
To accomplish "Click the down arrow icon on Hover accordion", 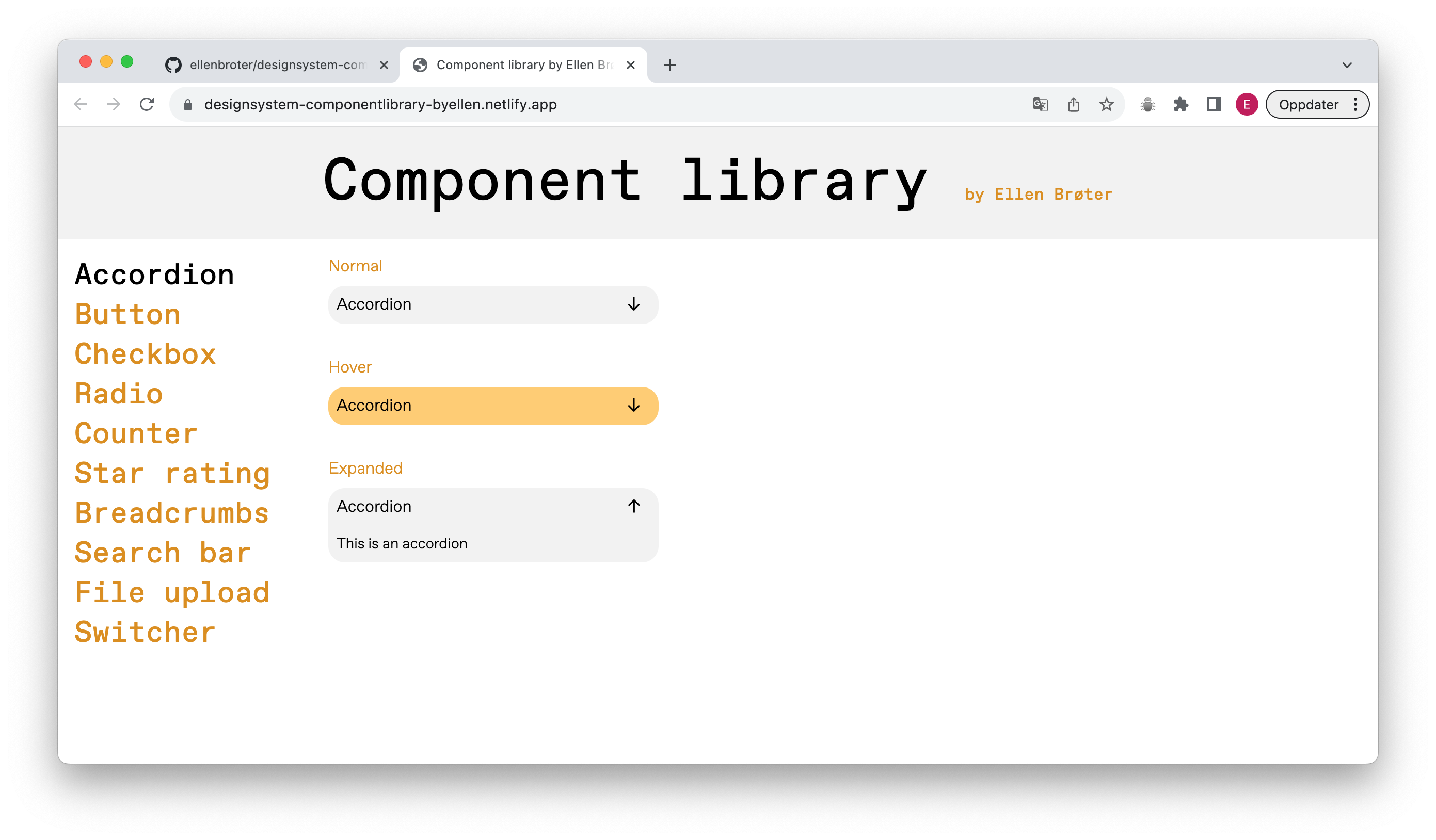I will pos(634,405).
